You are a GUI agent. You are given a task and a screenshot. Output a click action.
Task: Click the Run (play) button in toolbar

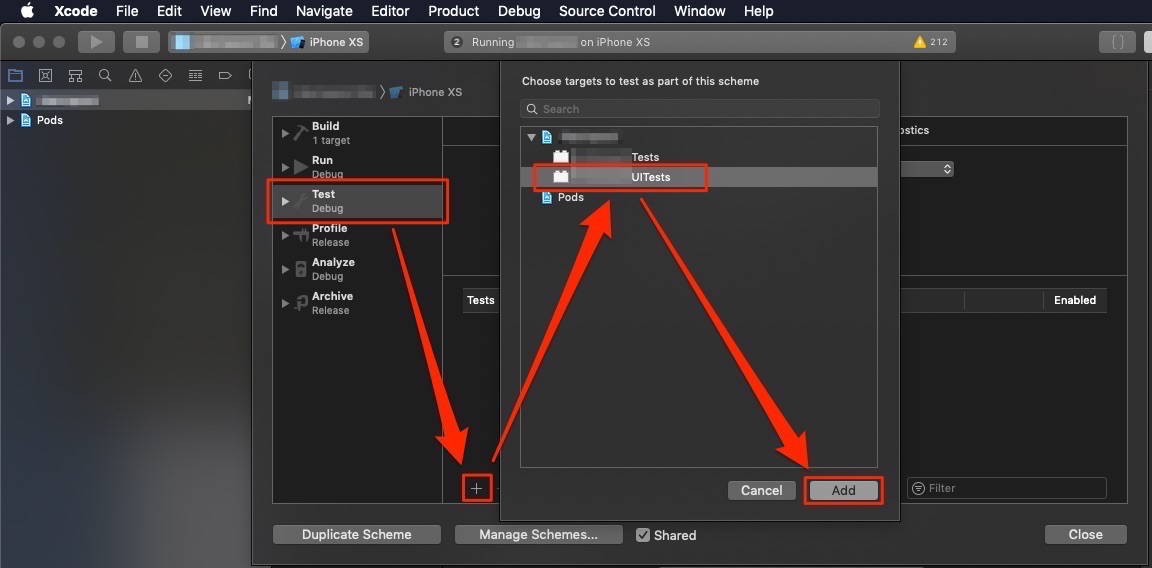click(x=96, y=42)
